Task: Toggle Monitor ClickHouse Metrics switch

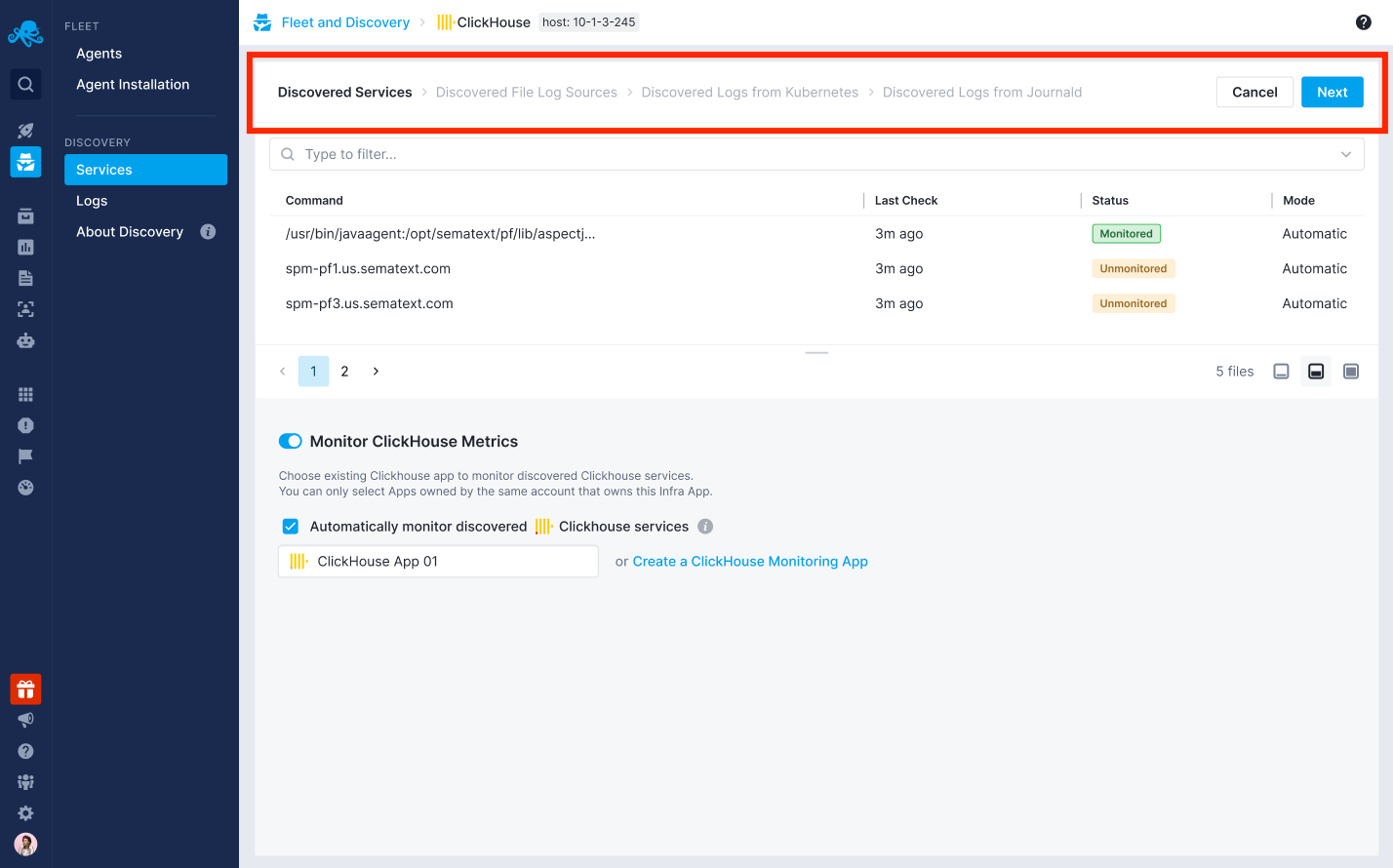Action: (291, 442)
